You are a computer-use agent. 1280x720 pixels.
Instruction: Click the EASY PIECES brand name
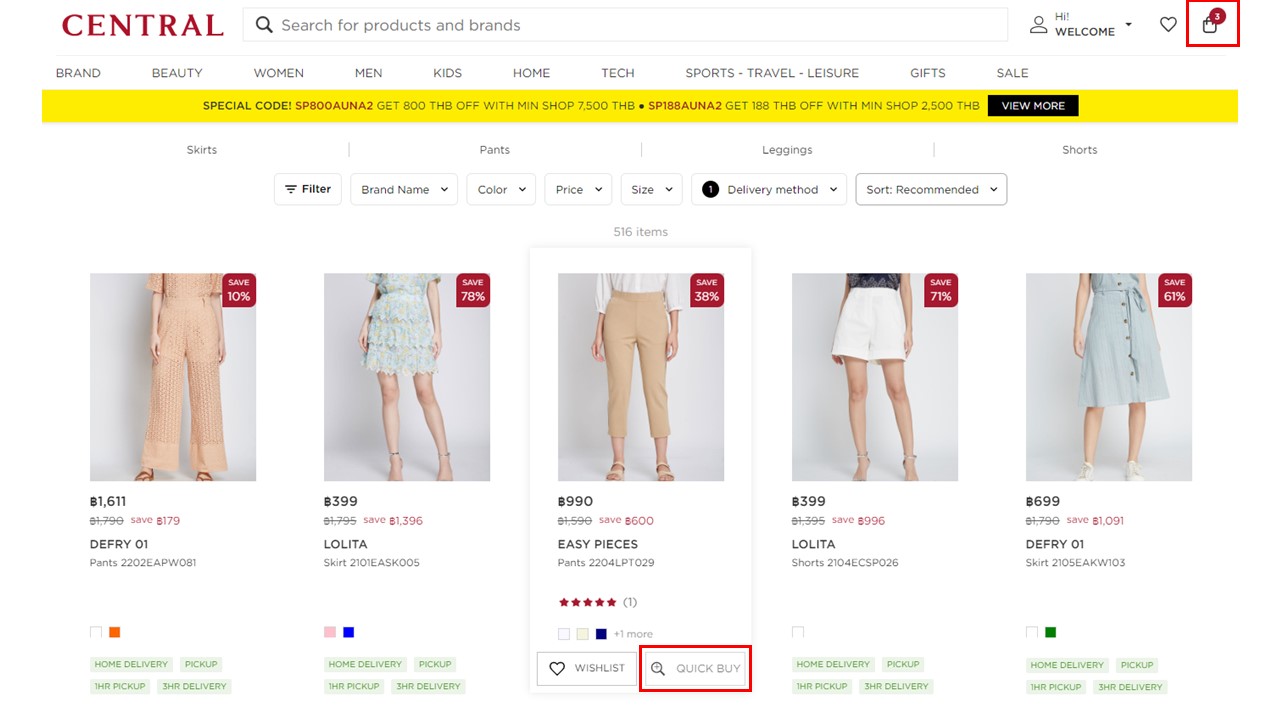[x=598, y=544]
